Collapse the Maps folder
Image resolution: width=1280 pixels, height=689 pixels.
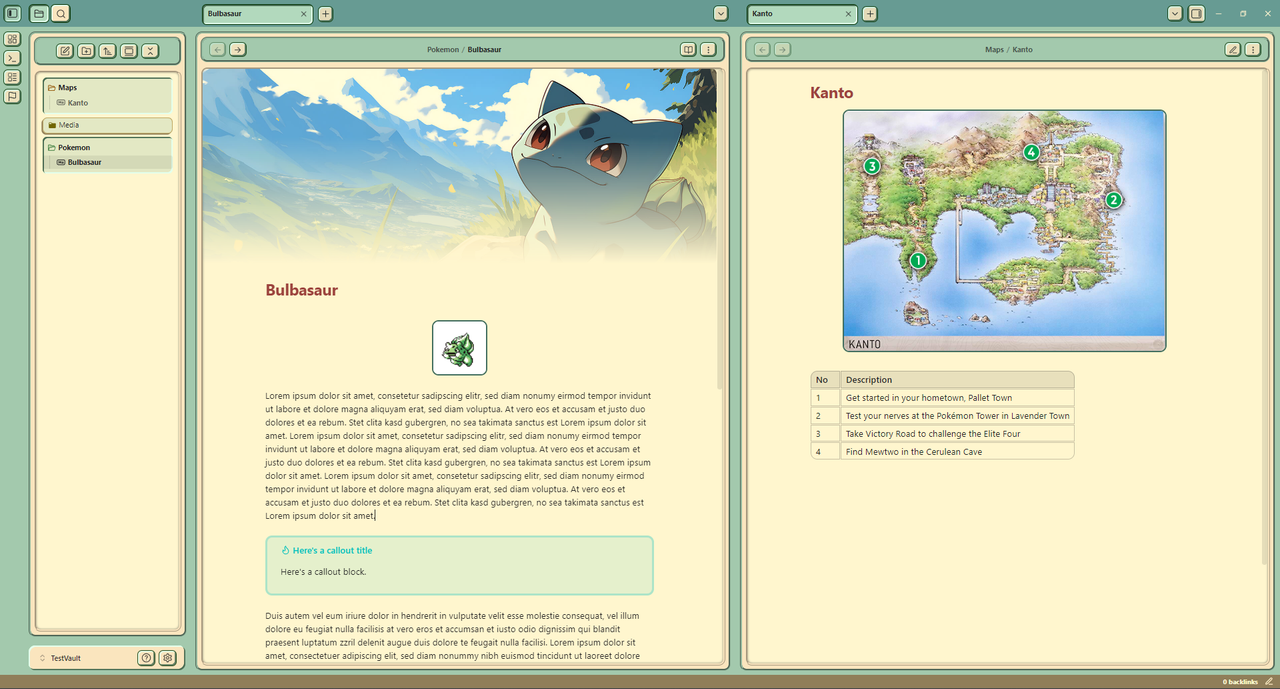[x=107, y=88]
